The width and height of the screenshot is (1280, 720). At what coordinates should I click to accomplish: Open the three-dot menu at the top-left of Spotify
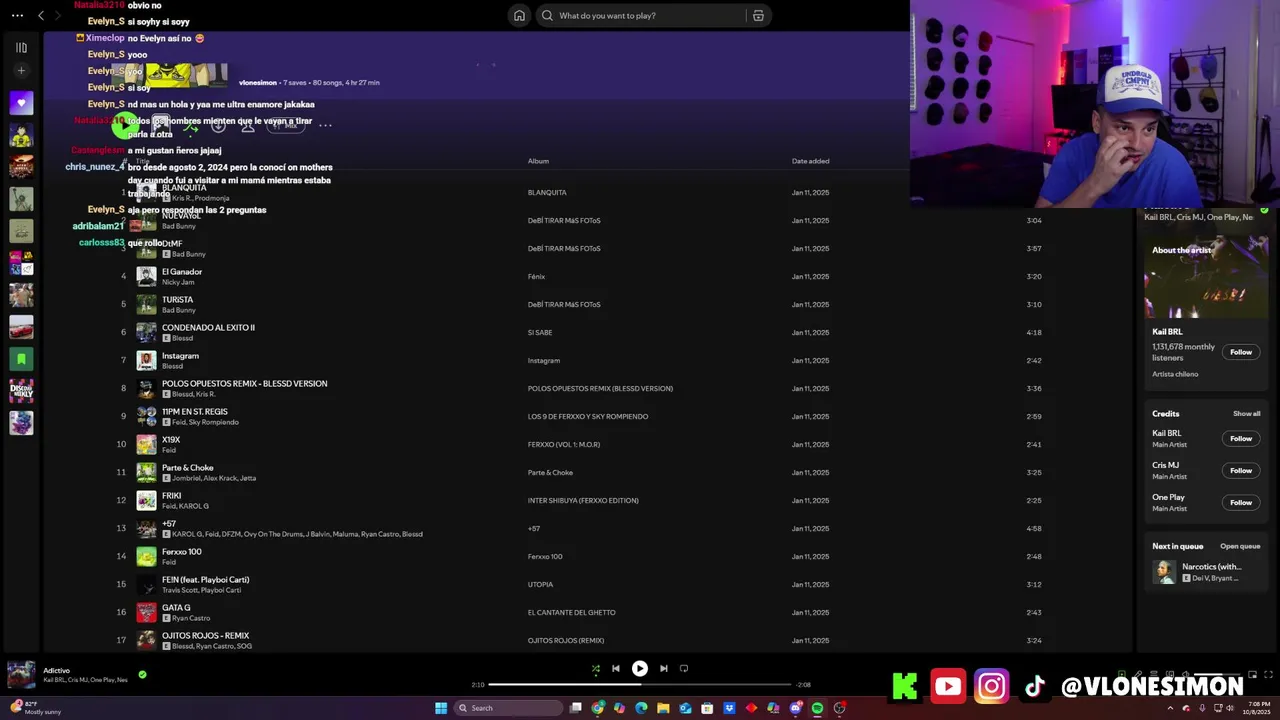[x=17, y=15]
